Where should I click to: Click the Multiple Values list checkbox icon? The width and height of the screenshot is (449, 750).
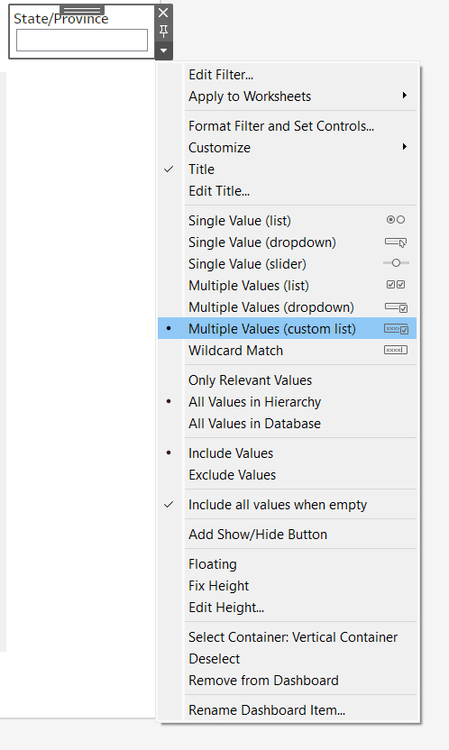point(395,285)
